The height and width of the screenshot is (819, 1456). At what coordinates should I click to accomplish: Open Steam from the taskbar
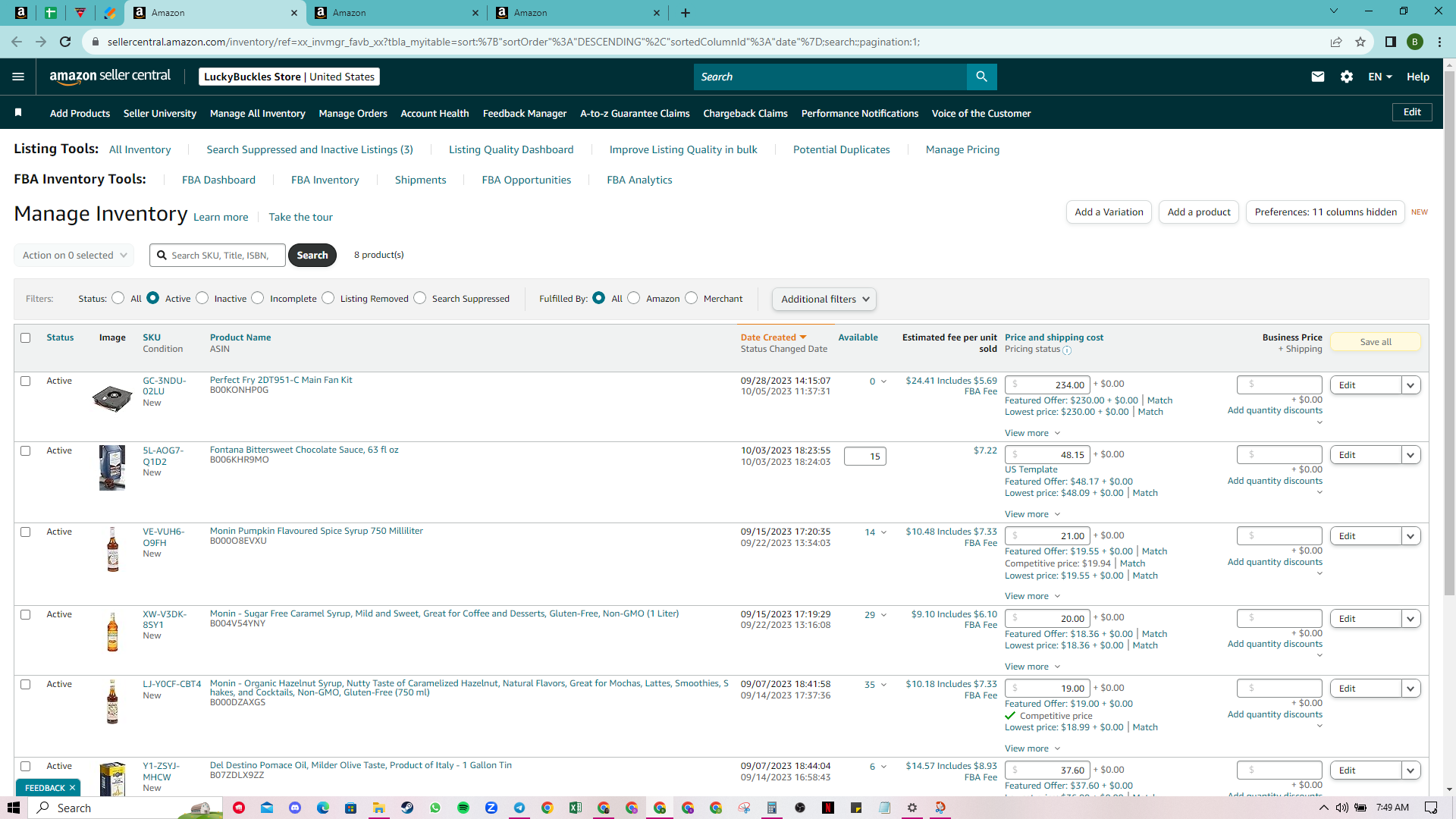tap(407, 808)
